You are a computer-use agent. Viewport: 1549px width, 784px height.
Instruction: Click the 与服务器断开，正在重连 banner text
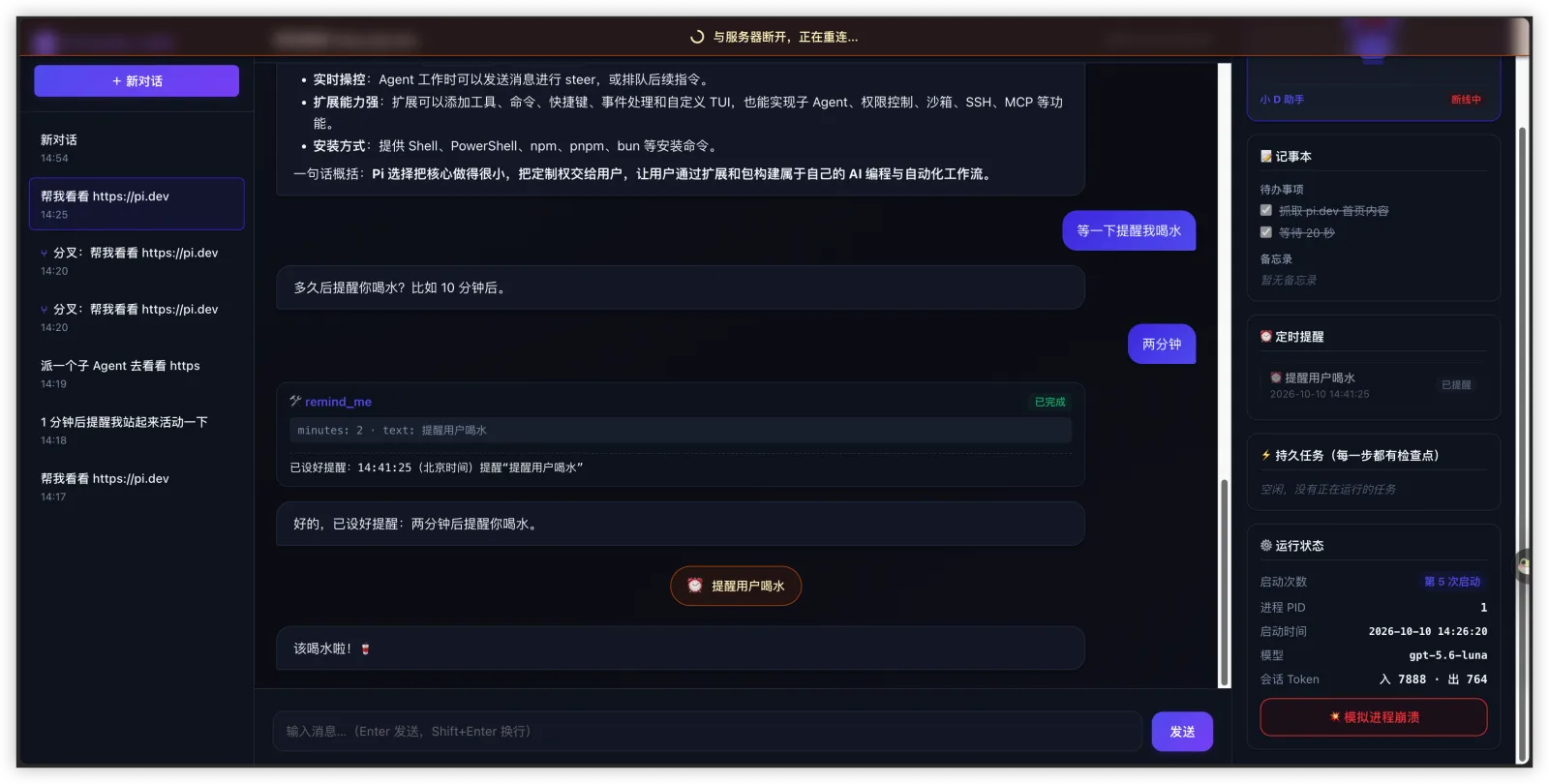point(785,37)
